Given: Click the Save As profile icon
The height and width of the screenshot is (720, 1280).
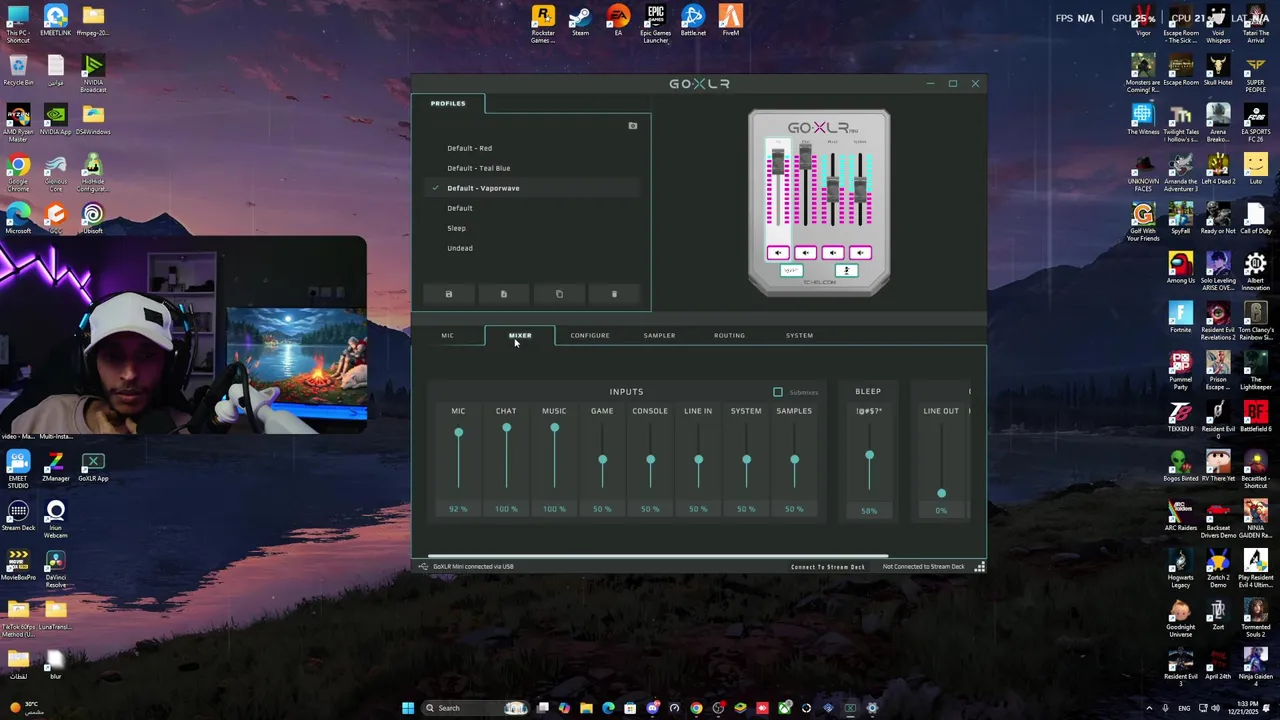Looking at the screenshot, I should point(504,294).
